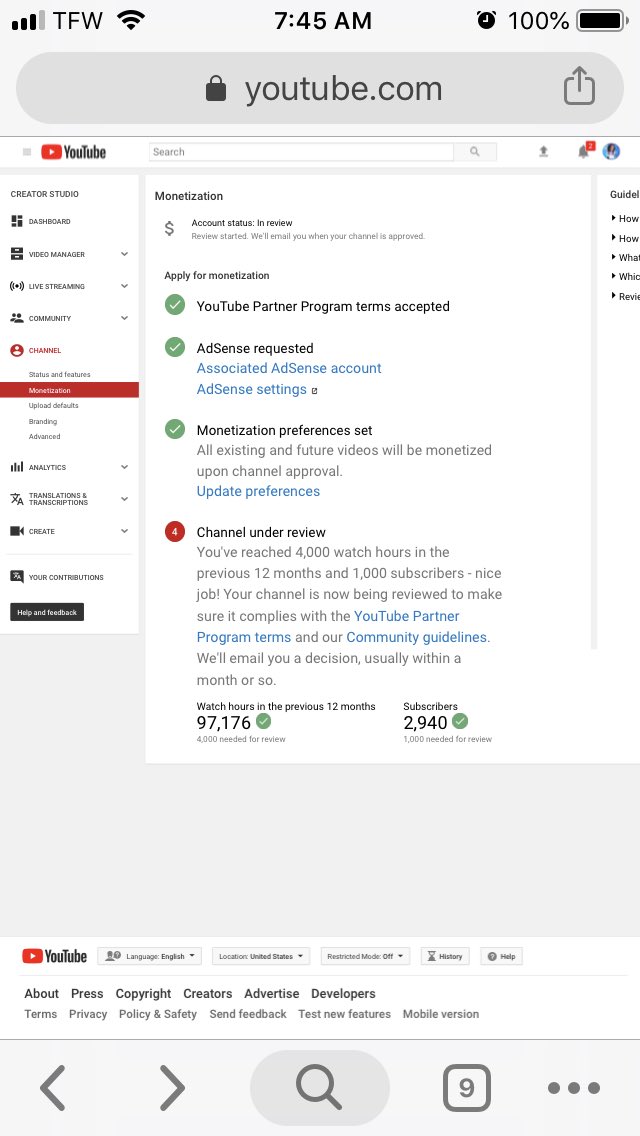Image resolution: width=640 pixels, height=1136 pixels.
Task: Select Branding in sidebar
Action: pyautogui.click(x=43, y=422)
